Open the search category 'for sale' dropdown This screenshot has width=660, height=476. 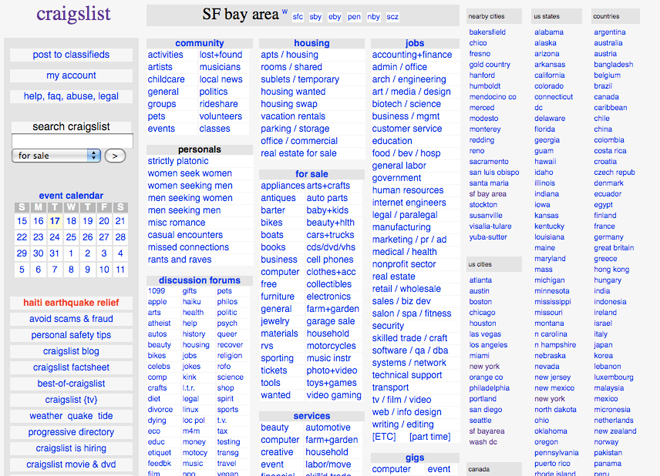point(57,156)
